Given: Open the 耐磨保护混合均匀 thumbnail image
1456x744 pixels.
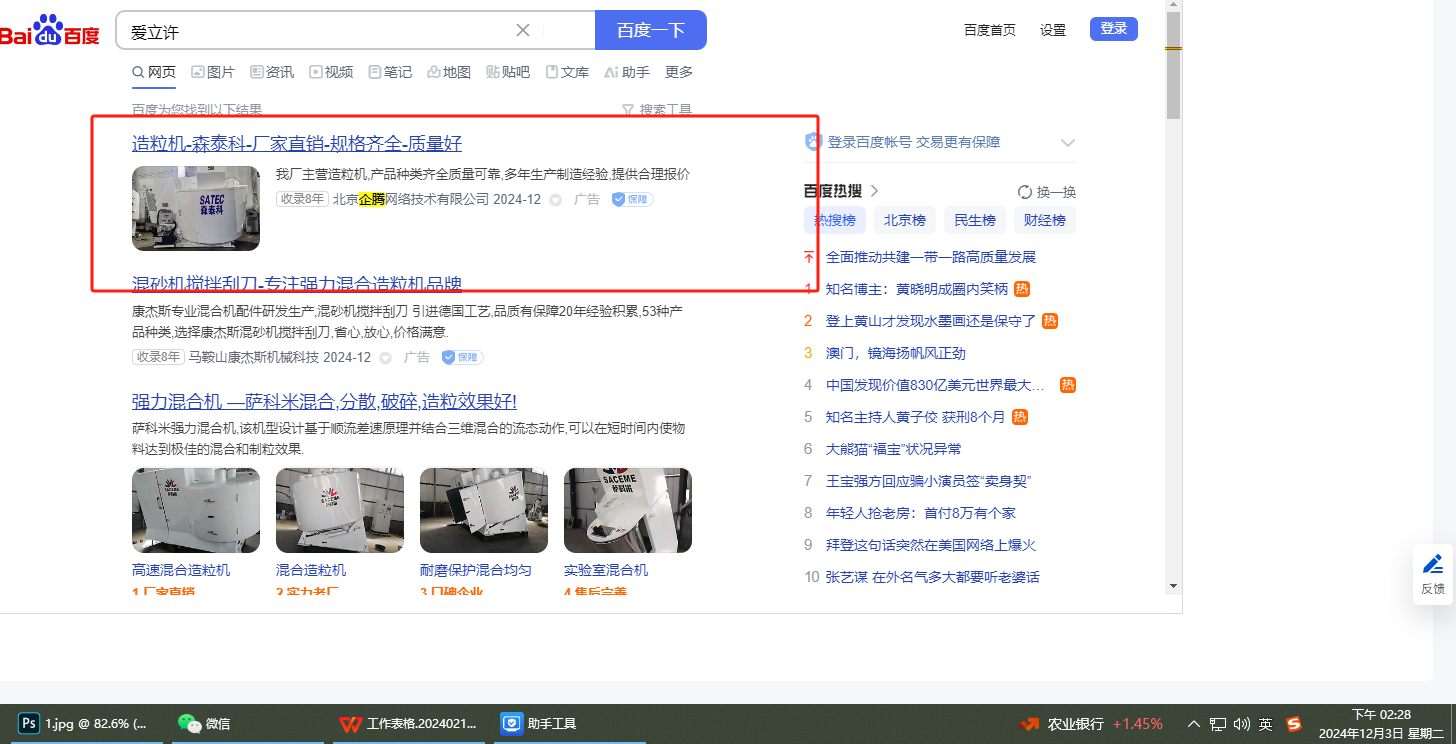Looking at the screenshot, I should (484, 510).
